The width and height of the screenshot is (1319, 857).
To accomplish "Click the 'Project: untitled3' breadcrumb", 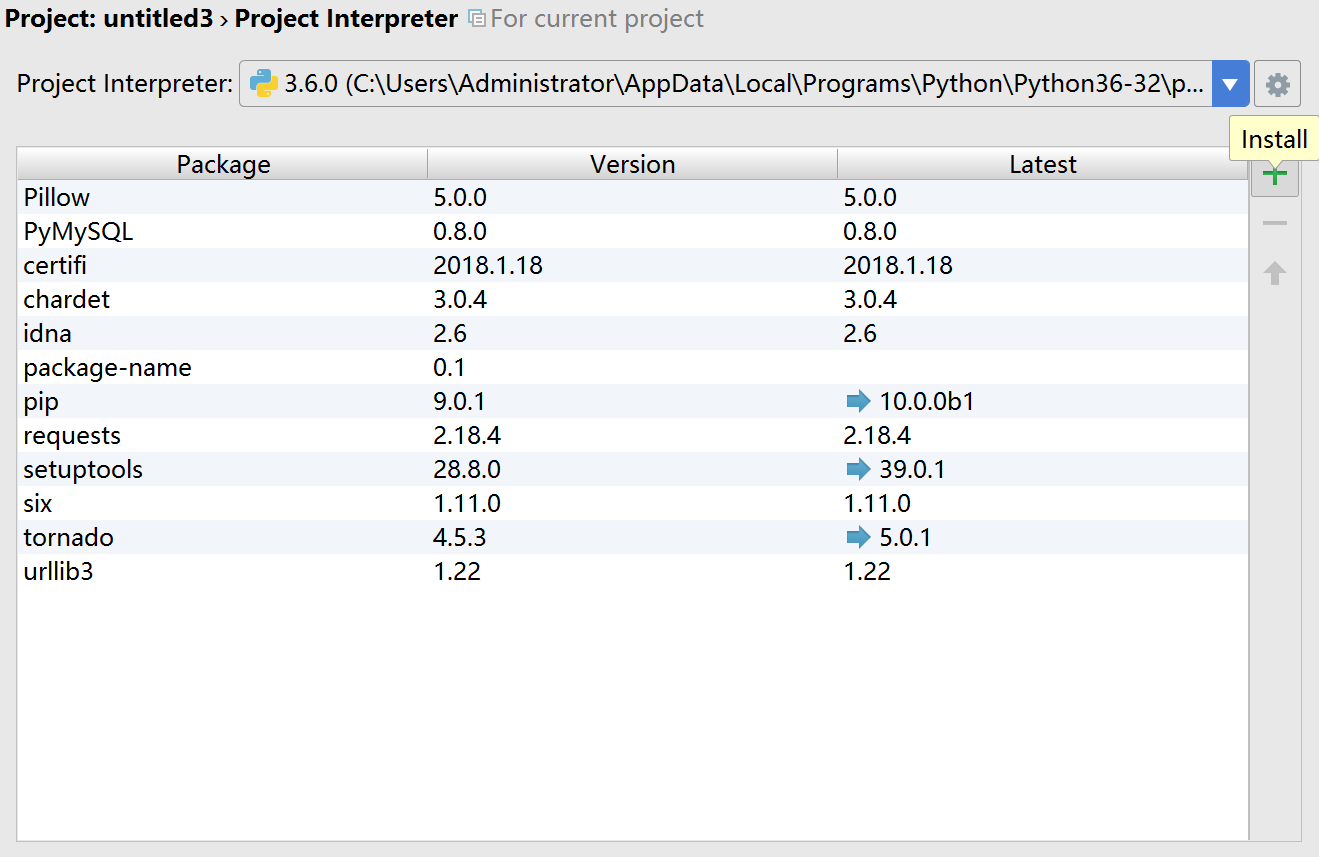I will [x=109, y=18].
